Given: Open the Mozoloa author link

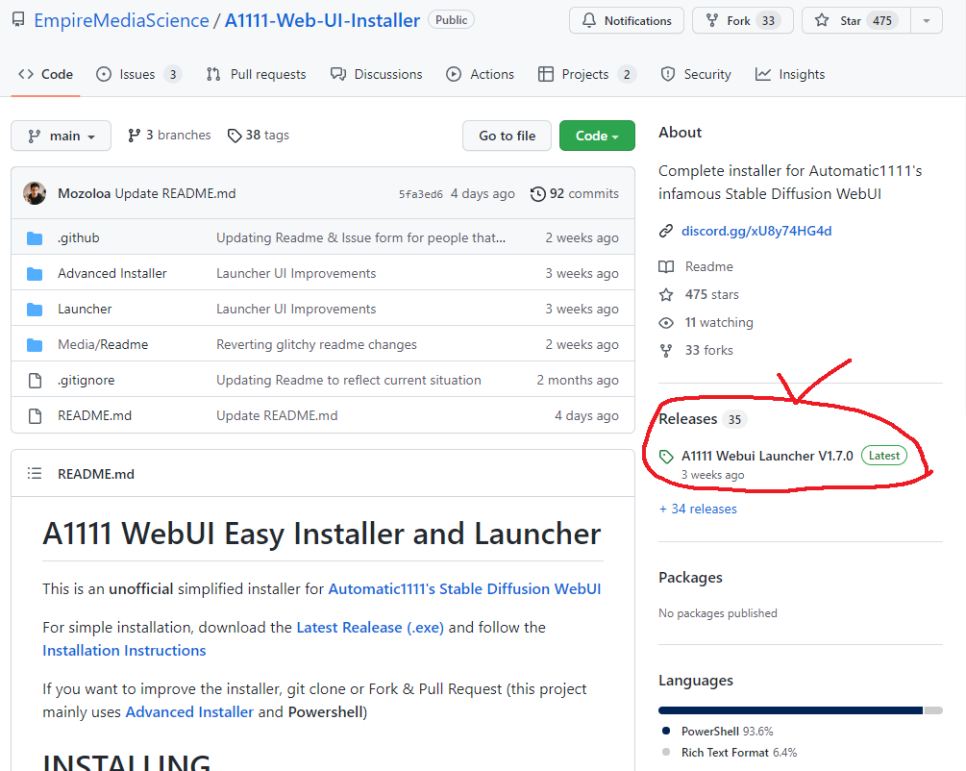Looking at the screenshot, I should pos(84,194).
